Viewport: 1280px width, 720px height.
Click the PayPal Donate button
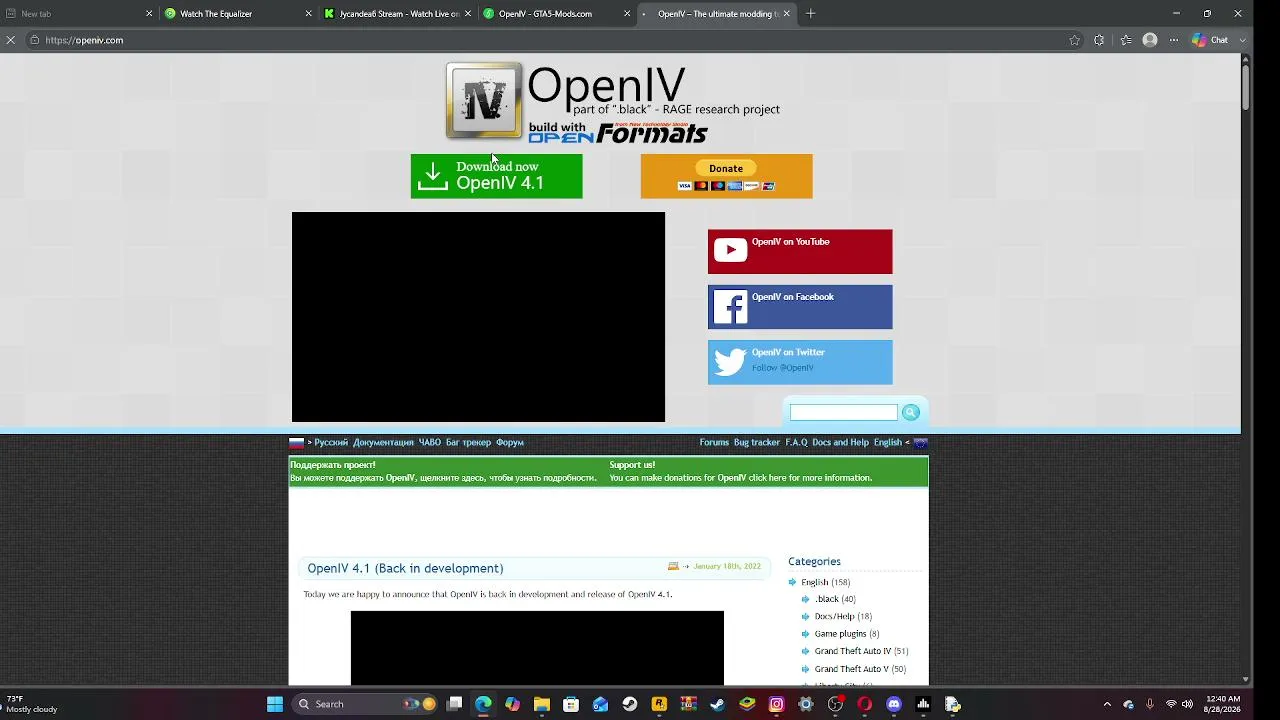(x=726, y=176)
